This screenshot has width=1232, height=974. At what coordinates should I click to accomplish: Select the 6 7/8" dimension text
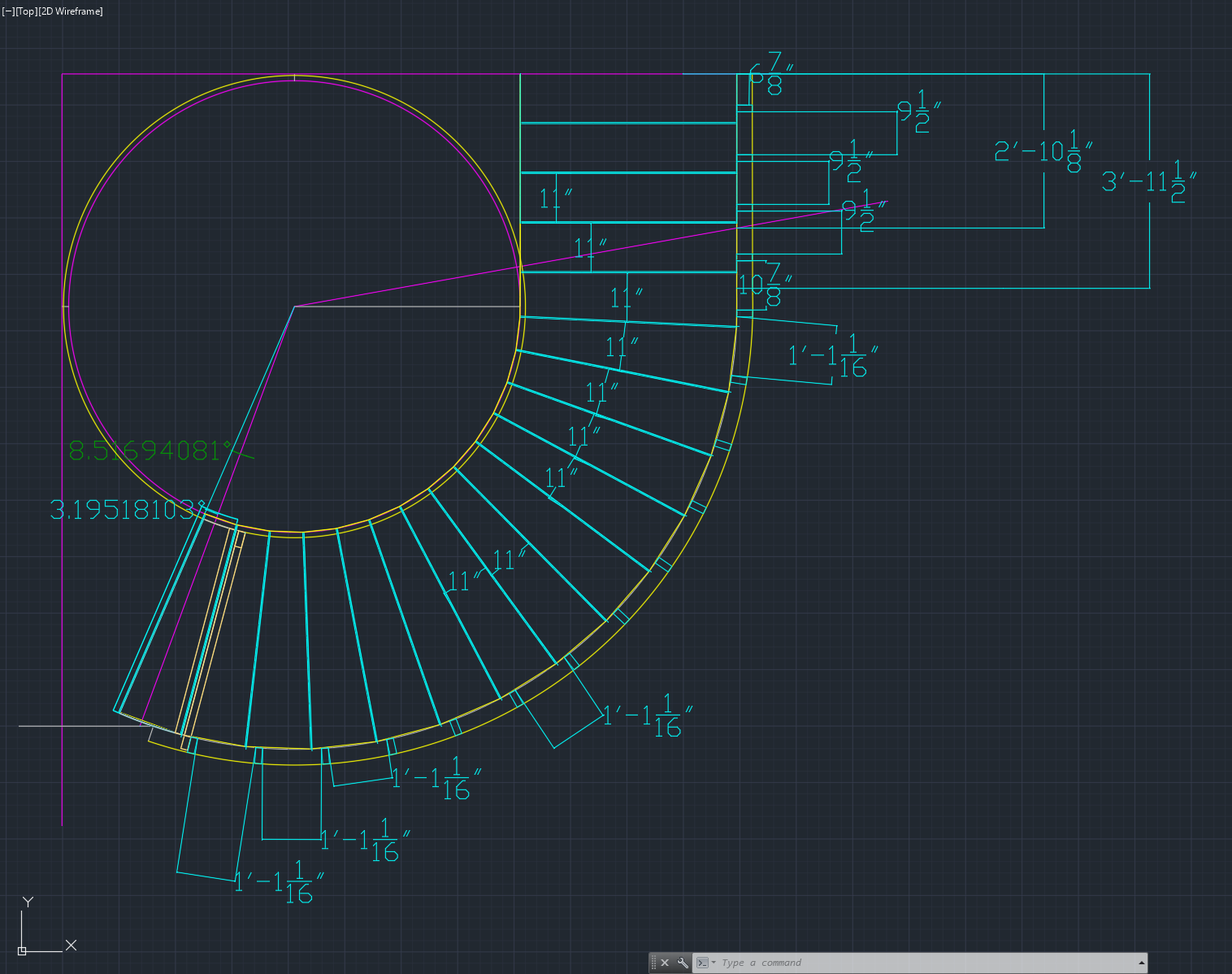(x=770, y=74)
